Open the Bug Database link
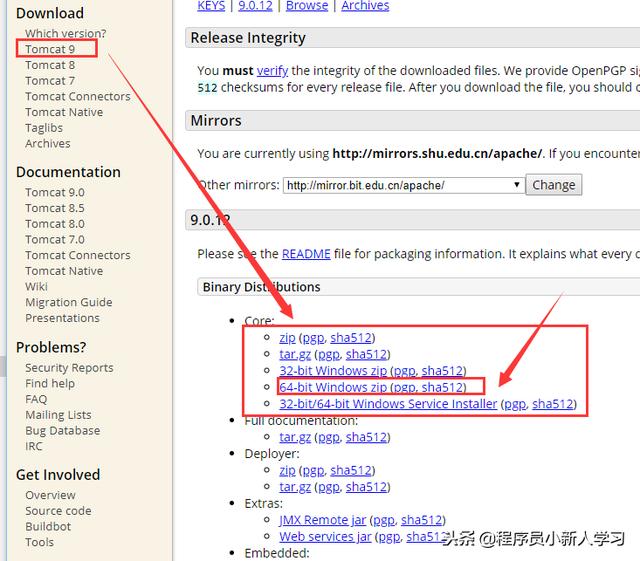This screenshot has width=640, height=561. 62,431
